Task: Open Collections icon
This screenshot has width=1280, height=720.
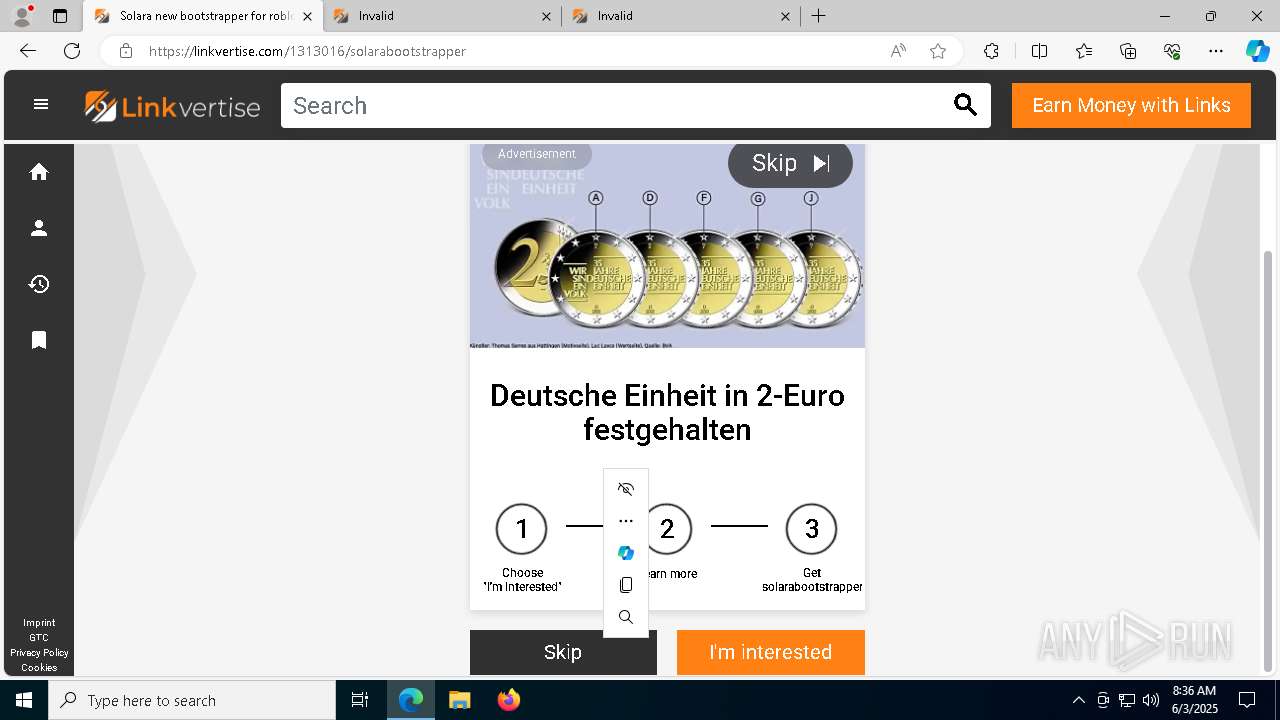Action: point(1128,51)
